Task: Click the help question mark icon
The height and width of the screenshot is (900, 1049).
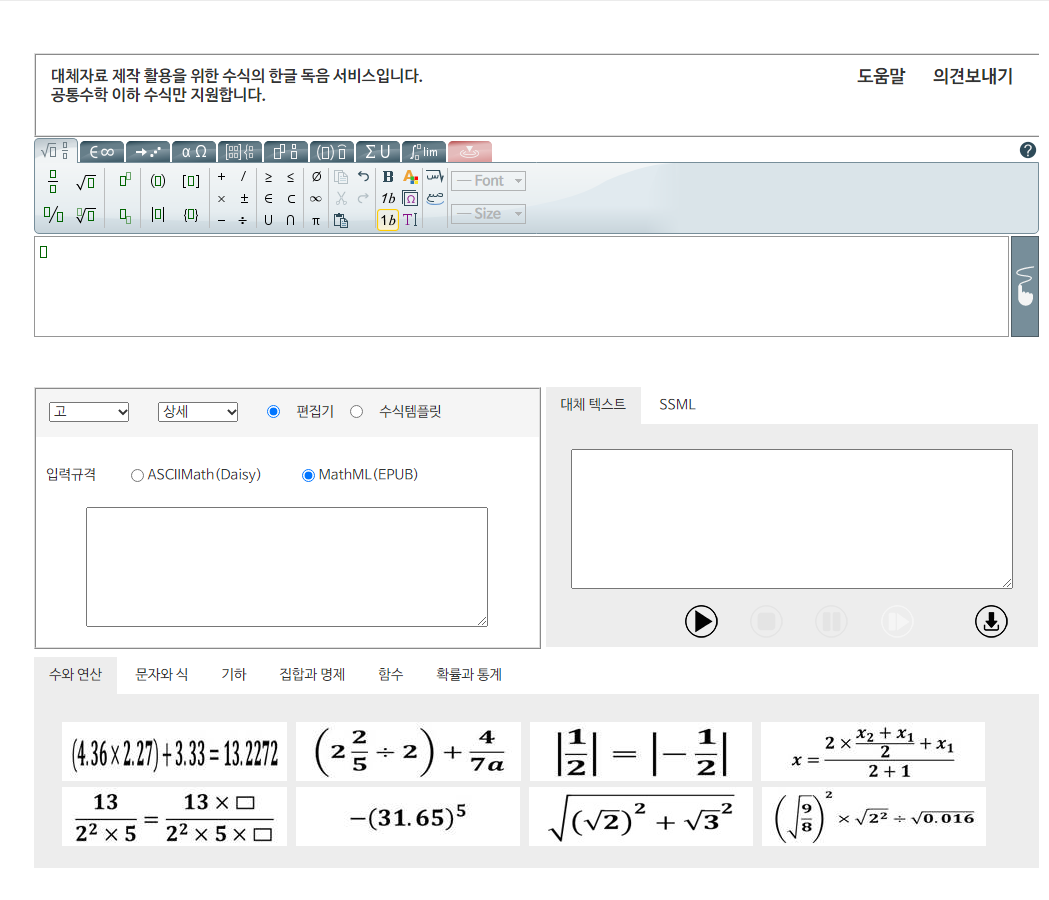Action: 1027,150
